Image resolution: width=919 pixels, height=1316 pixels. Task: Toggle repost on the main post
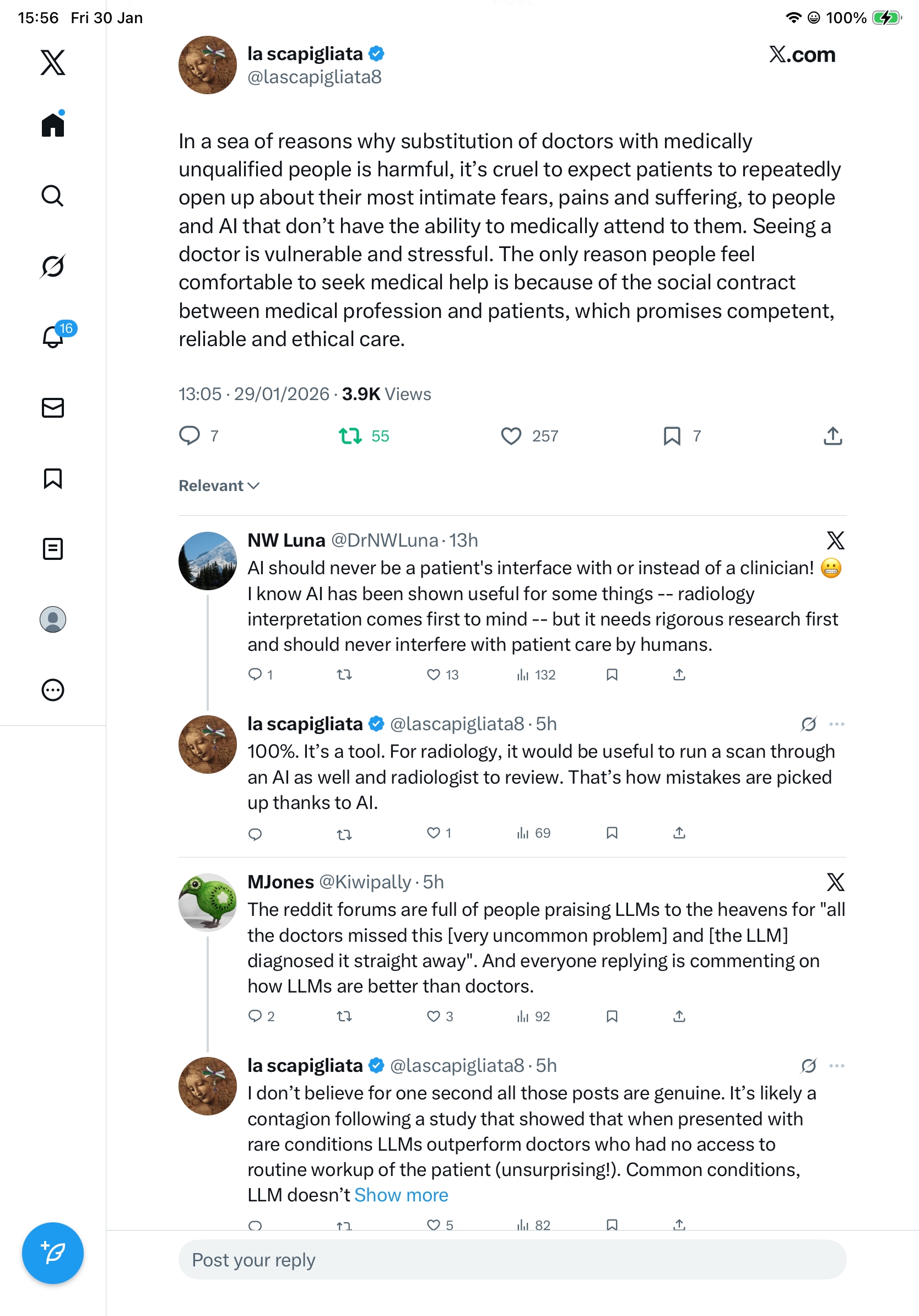[x=350, y=436]
